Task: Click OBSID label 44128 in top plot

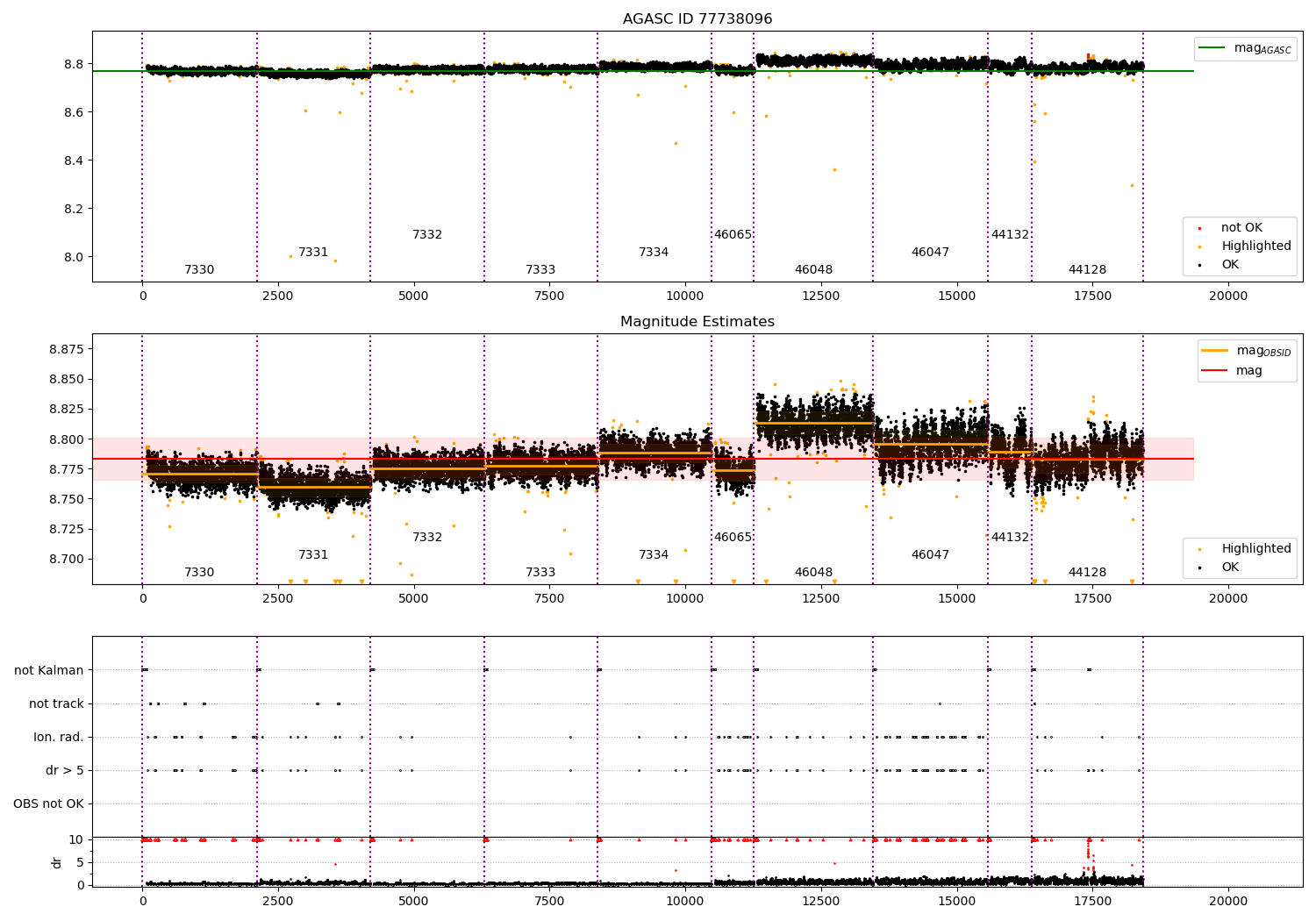Action: pyautogui.click(x=1087, y=270)
